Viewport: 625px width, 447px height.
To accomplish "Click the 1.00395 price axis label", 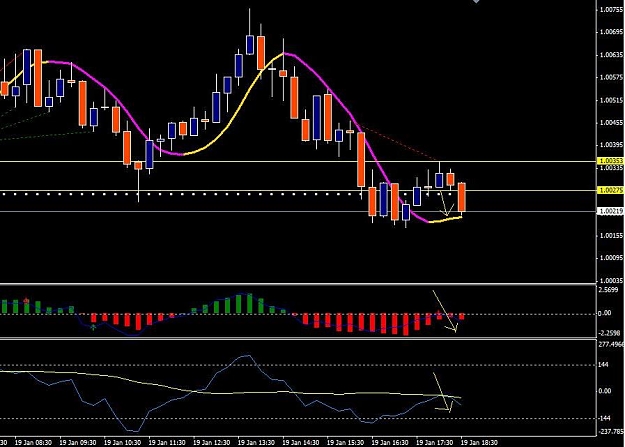I will pos(612,145).
